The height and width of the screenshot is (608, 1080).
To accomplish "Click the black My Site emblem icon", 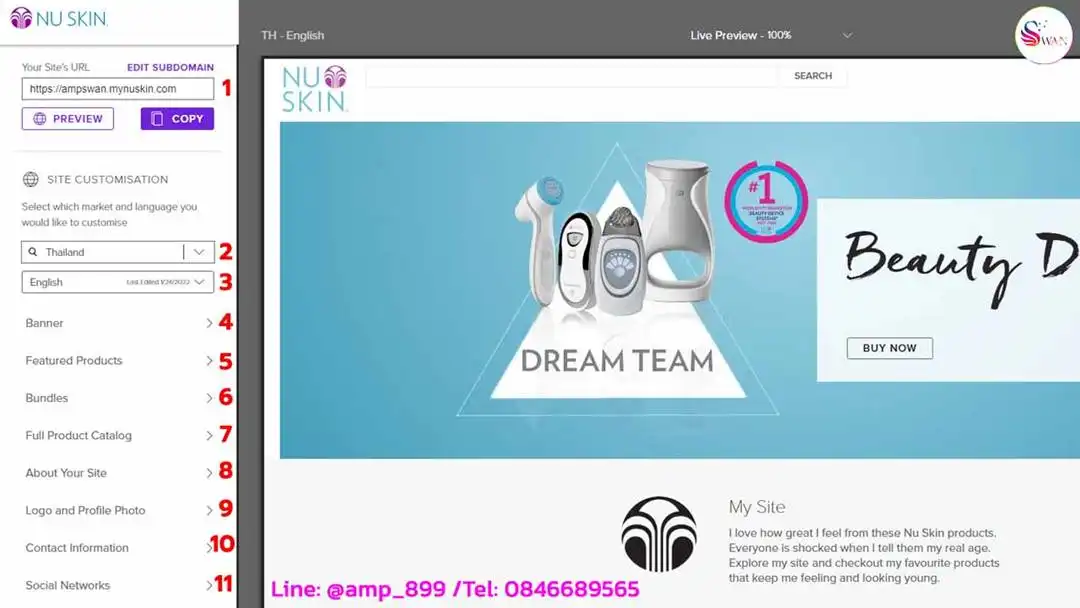I will (662, 533).
